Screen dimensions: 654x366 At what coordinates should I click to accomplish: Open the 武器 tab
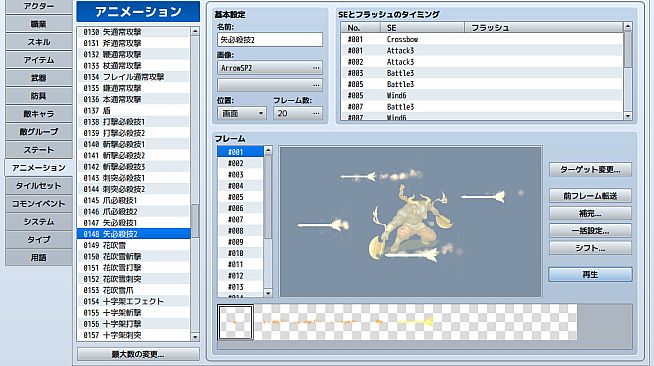(x=38, y=78)
